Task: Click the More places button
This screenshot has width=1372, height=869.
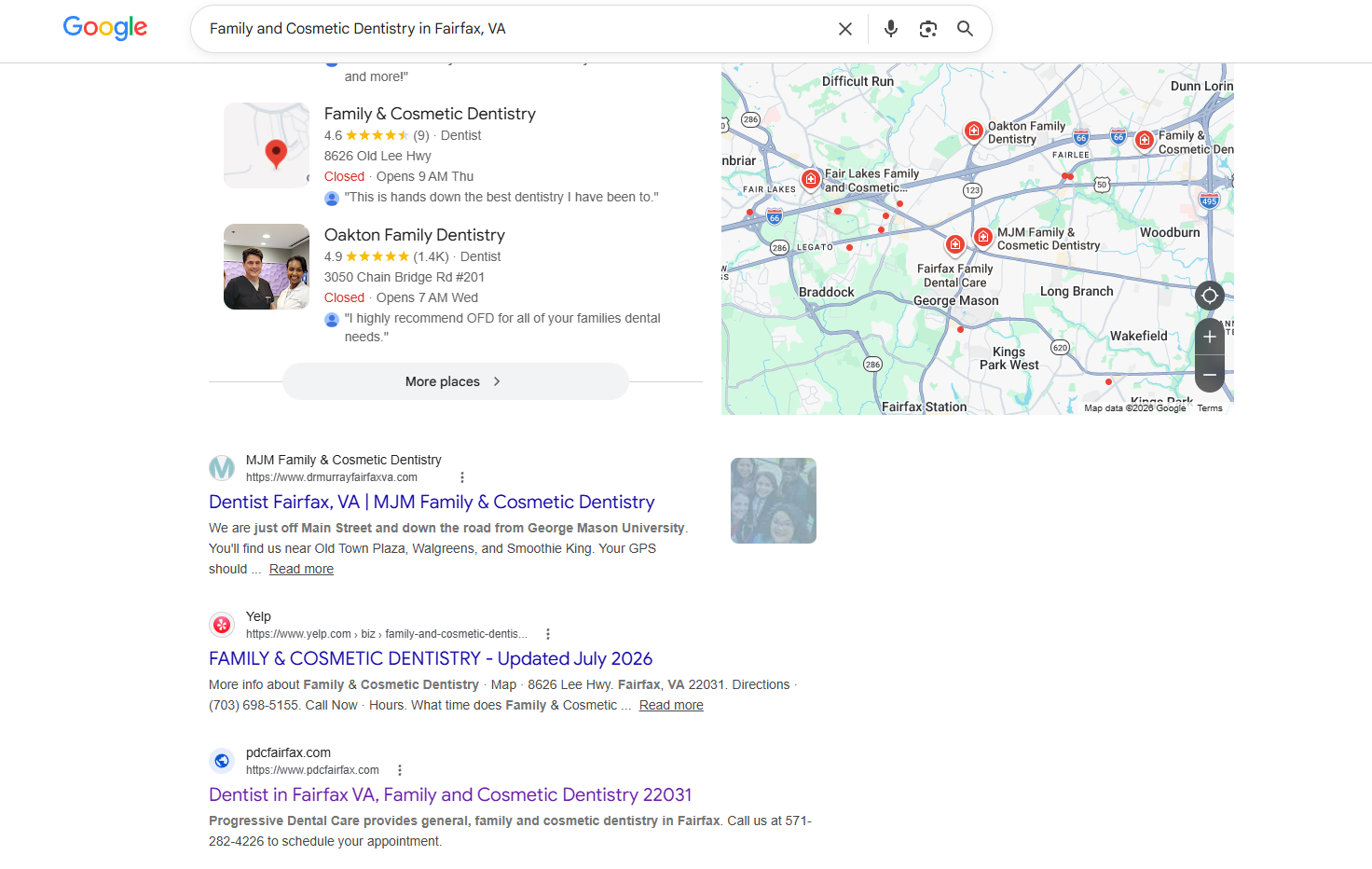Action: pos(456,381)
